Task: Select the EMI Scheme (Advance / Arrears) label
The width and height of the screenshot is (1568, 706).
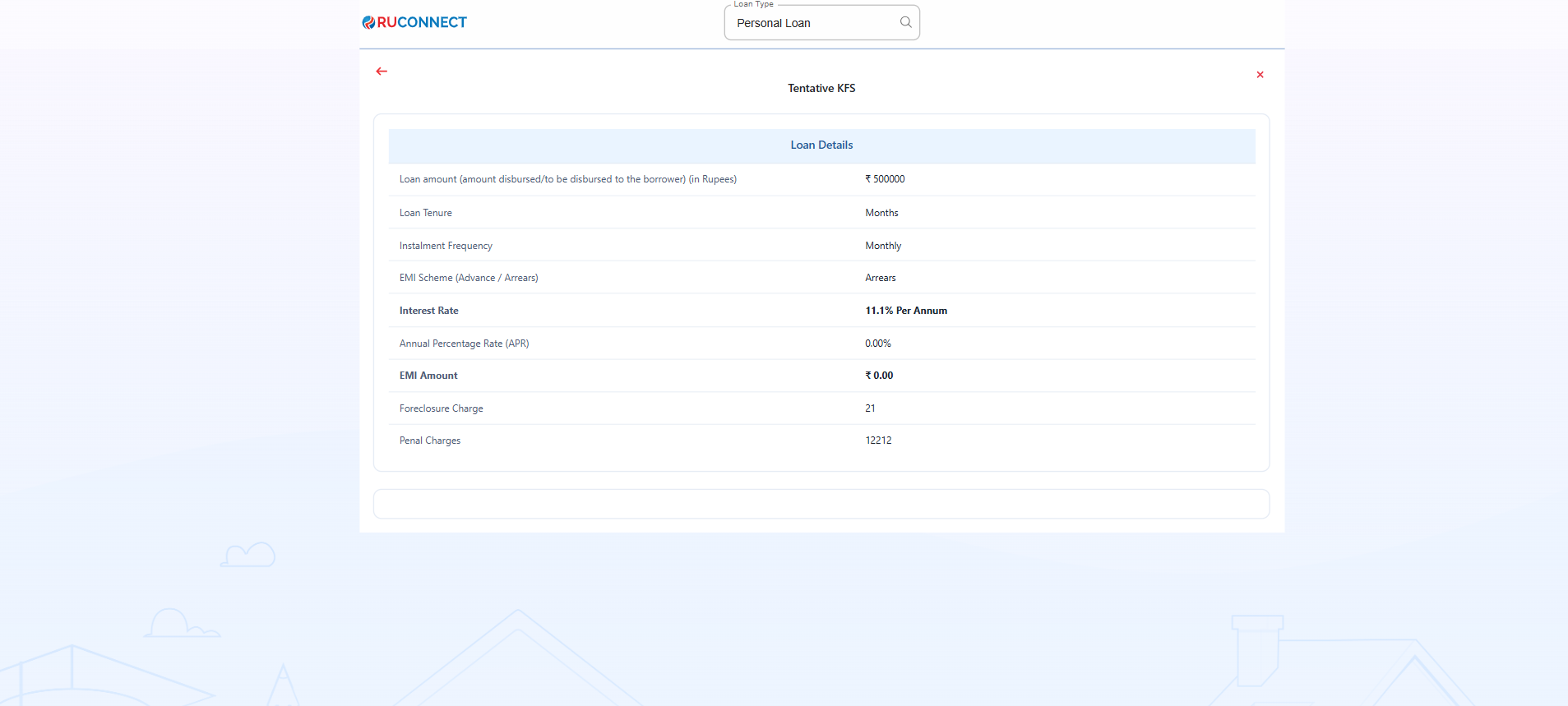Action: pyautogui.click(x=469, y=278)
